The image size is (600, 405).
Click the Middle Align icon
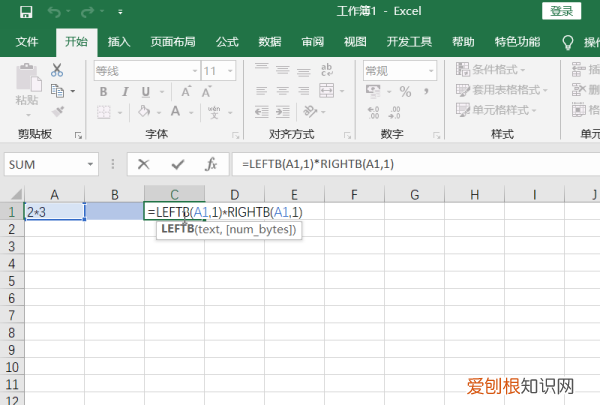coord(283,70)
